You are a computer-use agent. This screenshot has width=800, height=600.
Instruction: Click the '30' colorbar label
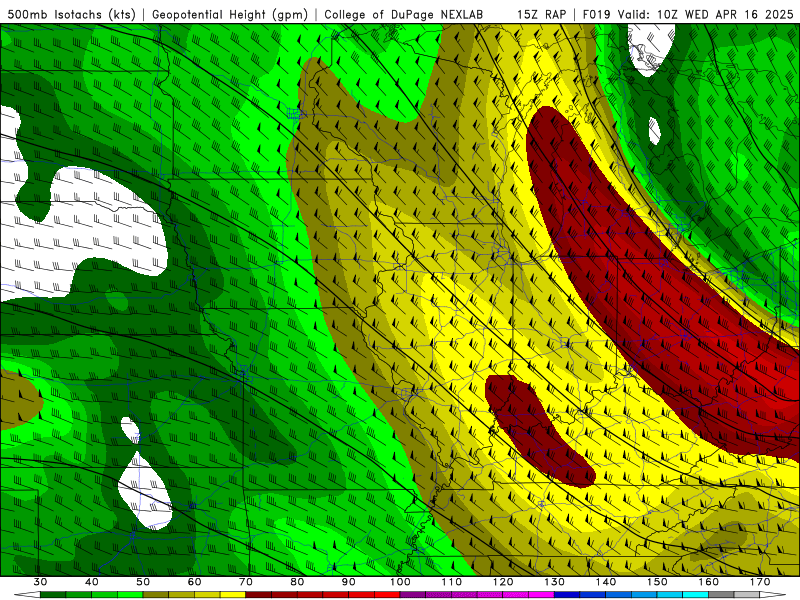[x=40, y=582]
